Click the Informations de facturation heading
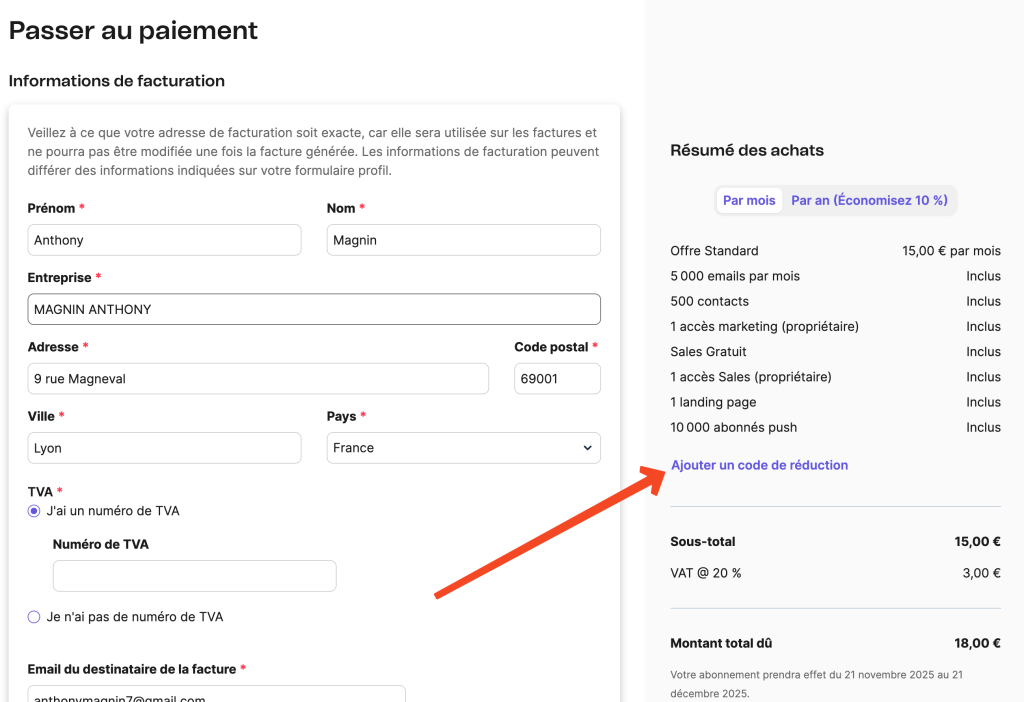 coord(116,81)
